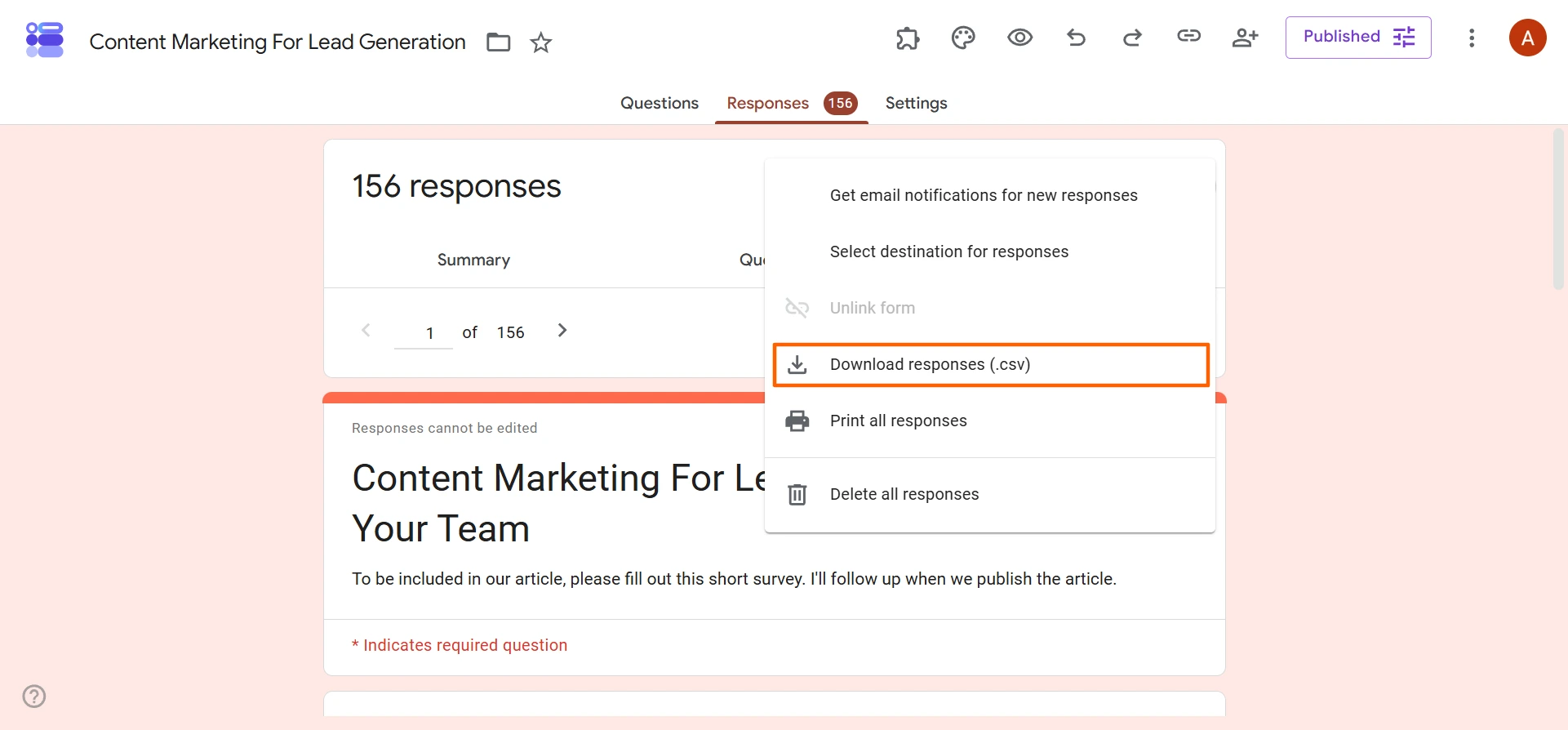Click the form title text in header
This screenshot has height=730, width=1568.
click(x=278, y=42)
